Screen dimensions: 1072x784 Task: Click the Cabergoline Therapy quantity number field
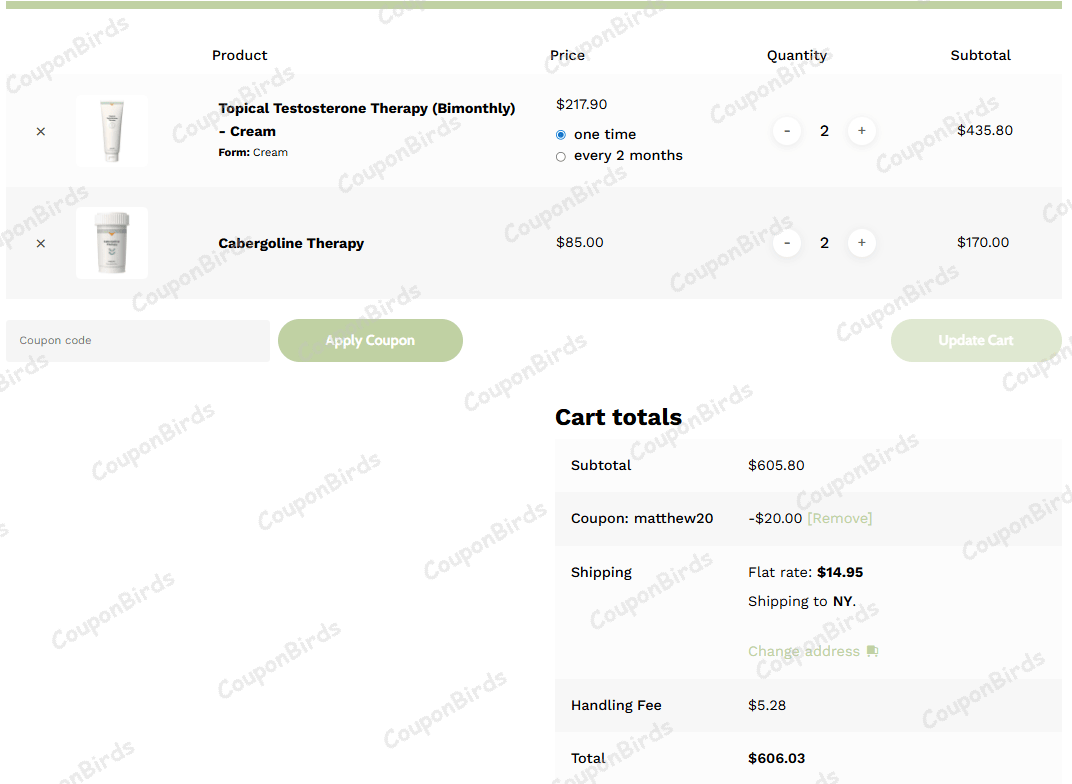[824, 243]
